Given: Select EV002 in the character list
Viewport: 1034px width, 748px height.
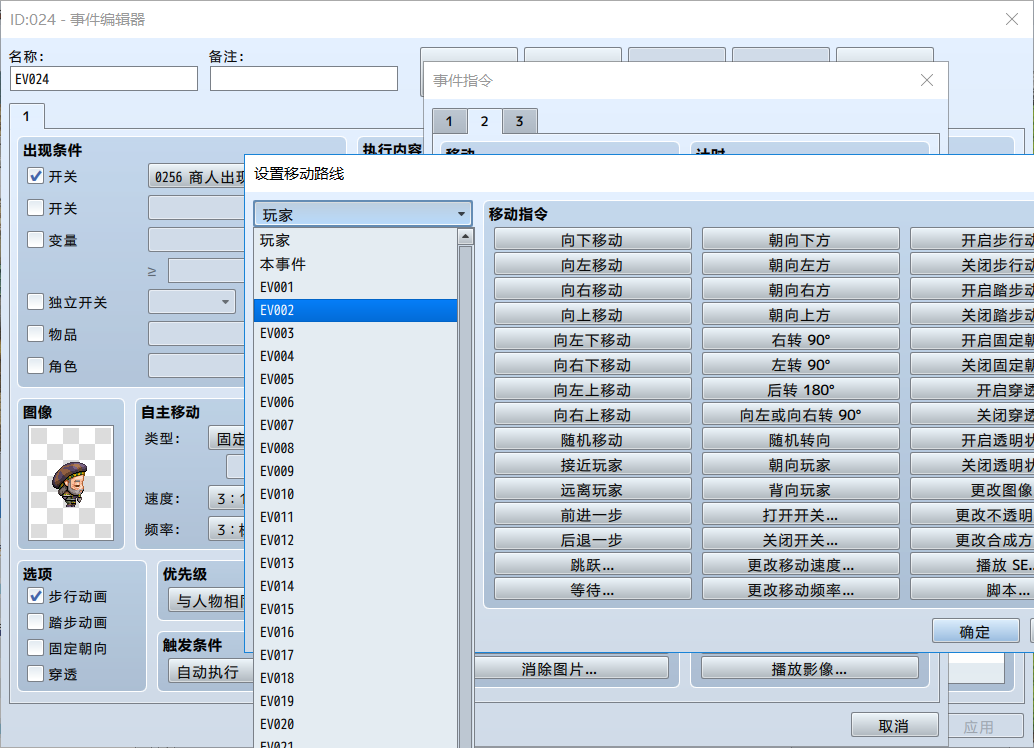Looking at the screenshot, I should 355,311.
